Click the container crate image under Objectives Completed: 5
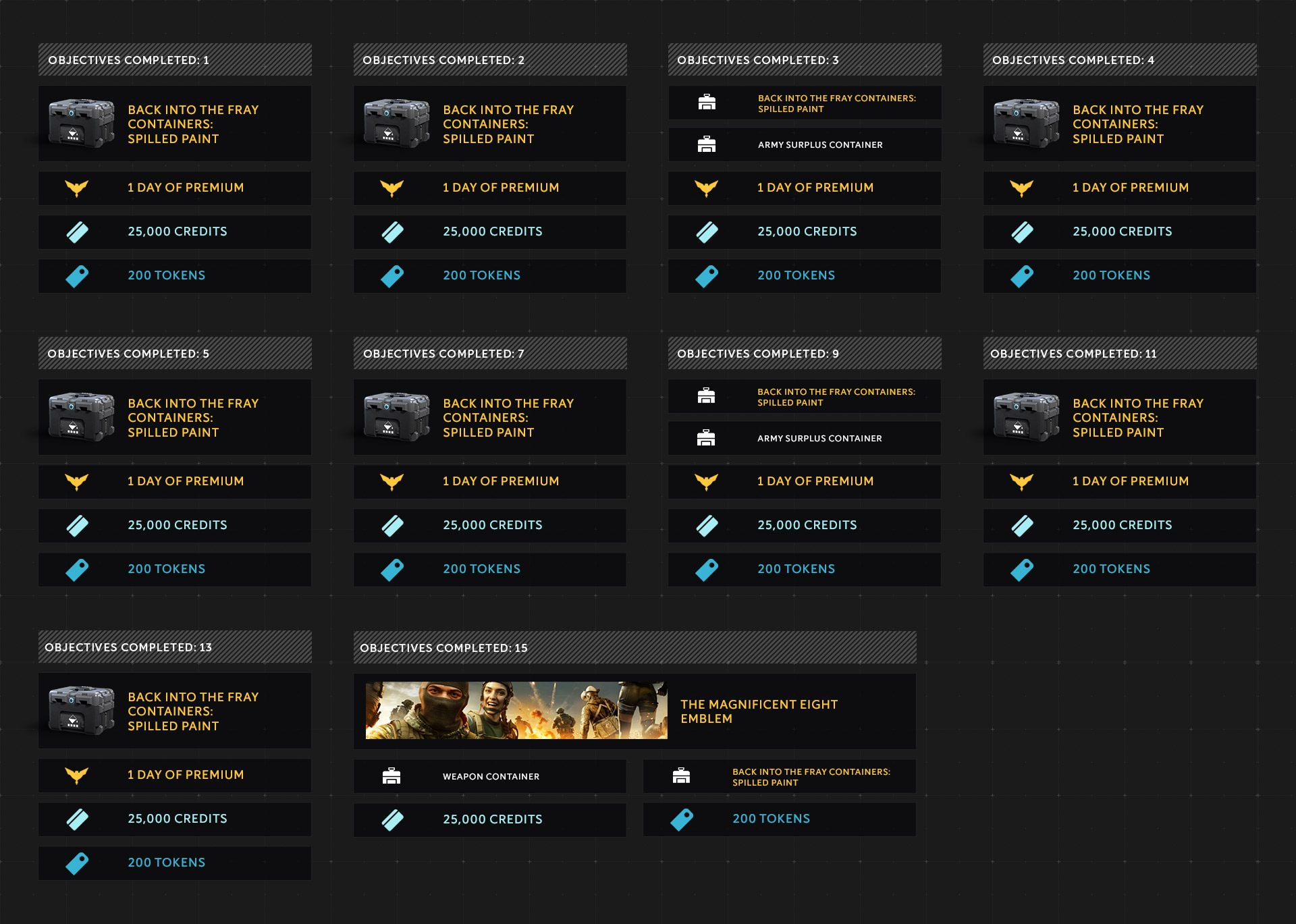The height and width of the screenshot is (924, 1296). 82,417
